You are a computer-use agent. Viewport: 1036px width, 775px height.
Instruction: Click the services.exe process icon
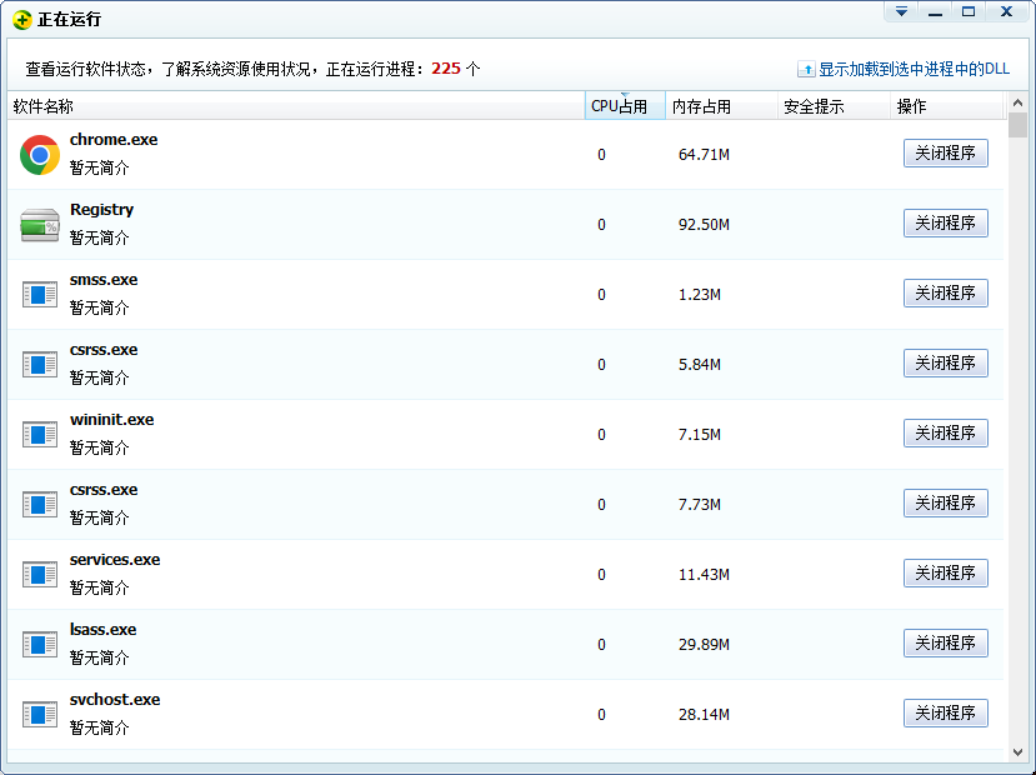click(x=40, y=574)
